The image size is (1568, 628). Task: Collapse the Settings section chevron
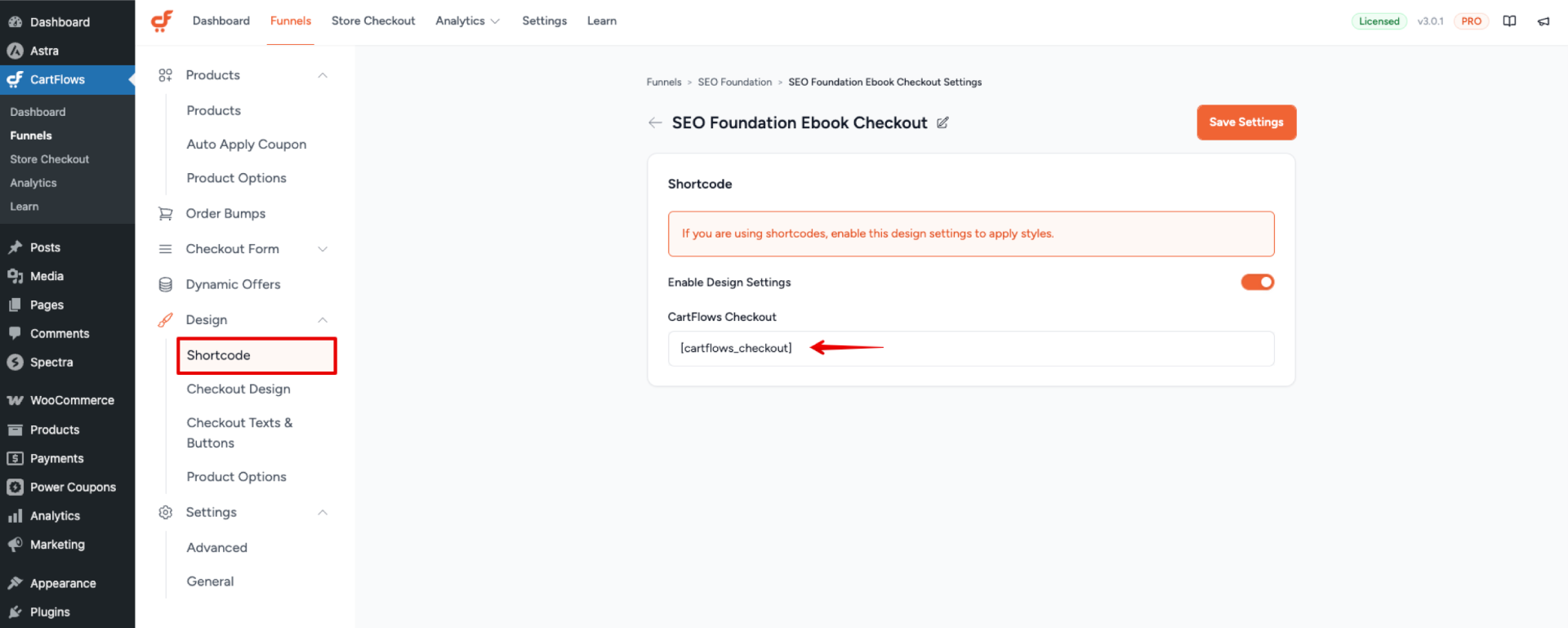323,512
